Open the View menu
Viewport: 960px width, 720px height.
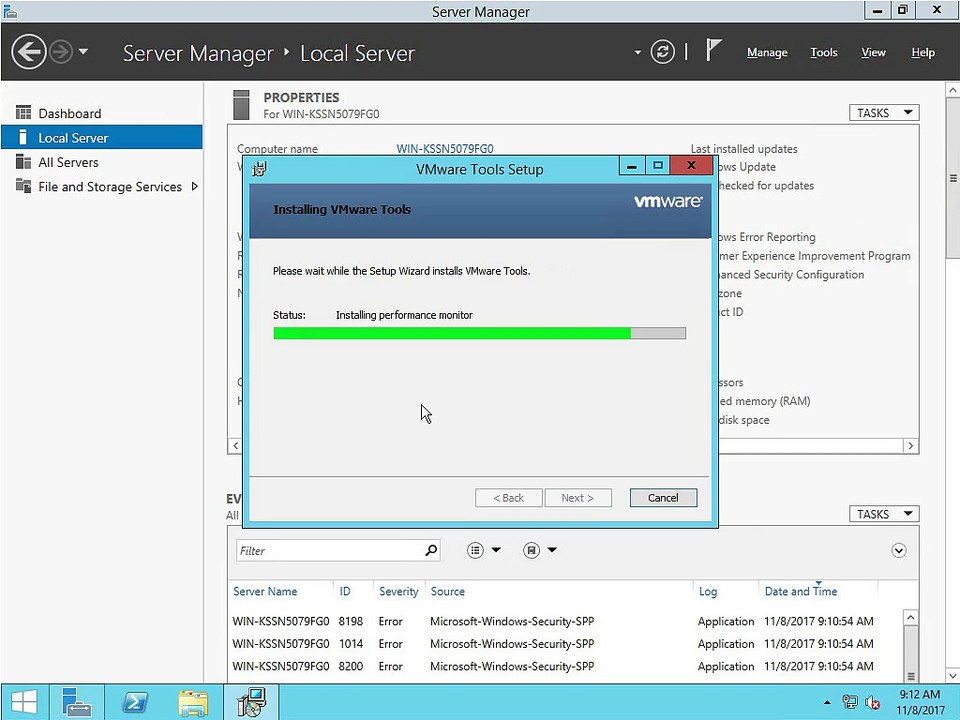pyautogui.click(x=873, y=53)
